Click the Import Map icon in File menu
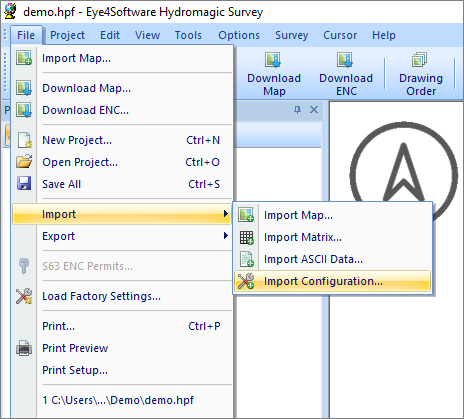464x419 pixels. (24, 58)
